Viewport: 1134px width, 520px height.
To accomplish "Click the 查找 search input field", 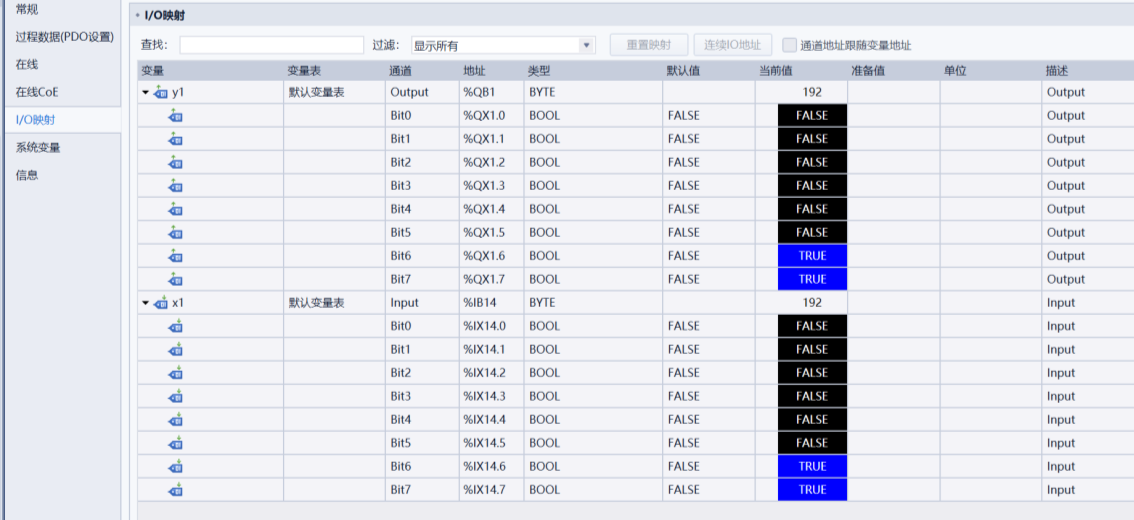I will pos(272,45).
